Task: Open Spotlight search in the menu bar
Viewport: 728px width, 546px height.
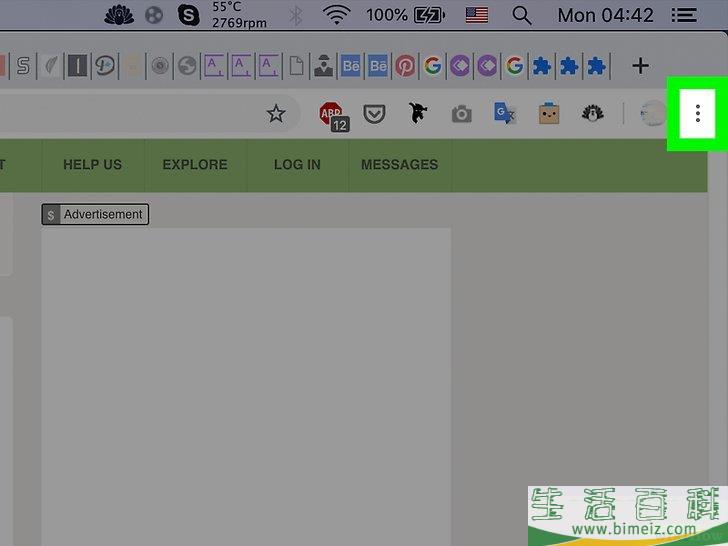Action: click(x=521, y=15)
